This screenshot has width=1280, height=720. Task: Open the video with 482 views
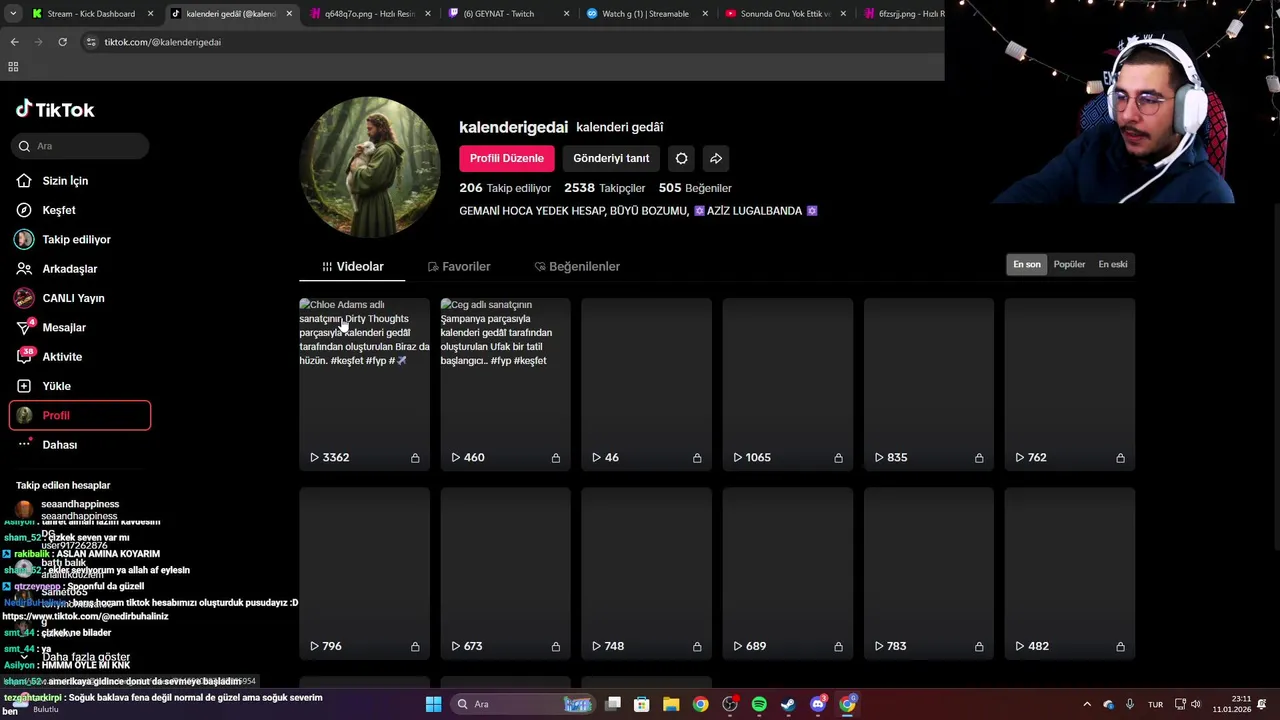pos(1070,573)
